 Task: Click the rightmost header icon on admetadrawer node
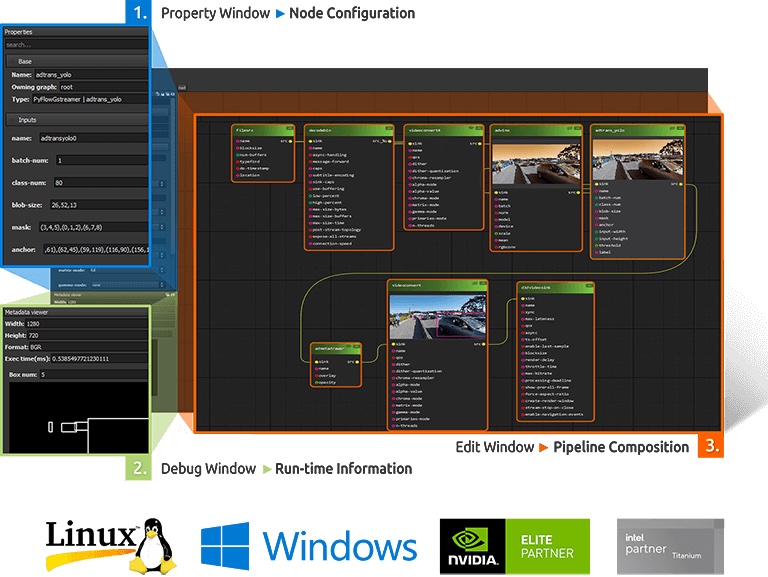(357, 347)
